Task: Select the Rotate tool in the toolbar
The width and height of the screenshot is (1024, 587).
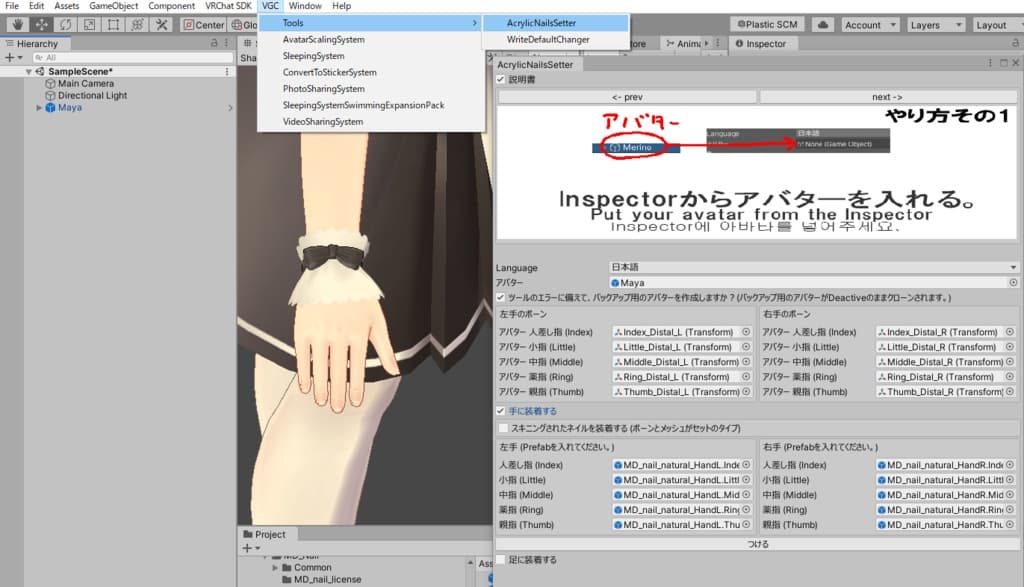Action: pyautogui.click(x=65, y=25)
